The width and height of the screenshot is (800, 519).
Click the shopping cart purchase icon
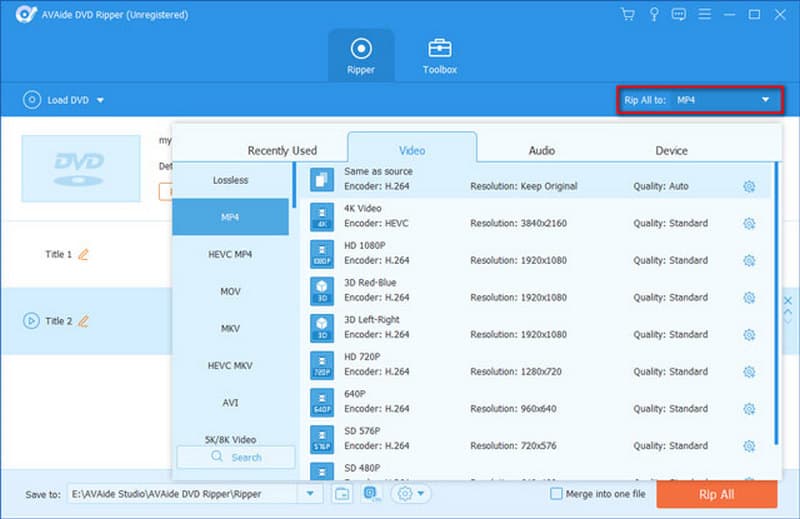(x=628, y=14)
